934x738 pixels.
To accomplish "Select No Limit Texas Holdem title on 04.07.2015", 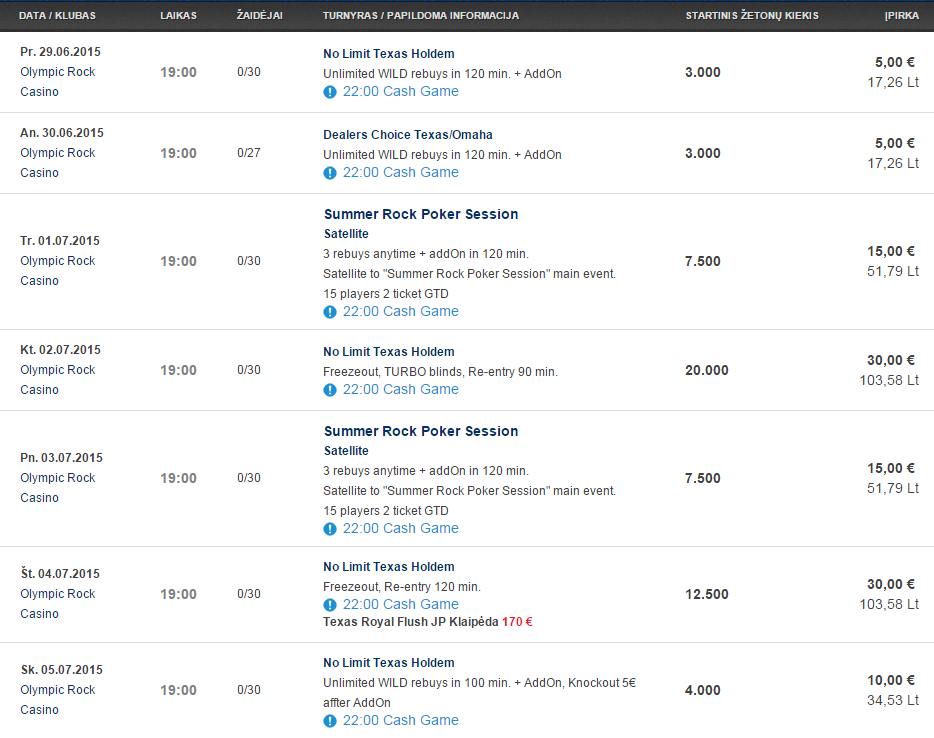I will click(x=389, y=566).
